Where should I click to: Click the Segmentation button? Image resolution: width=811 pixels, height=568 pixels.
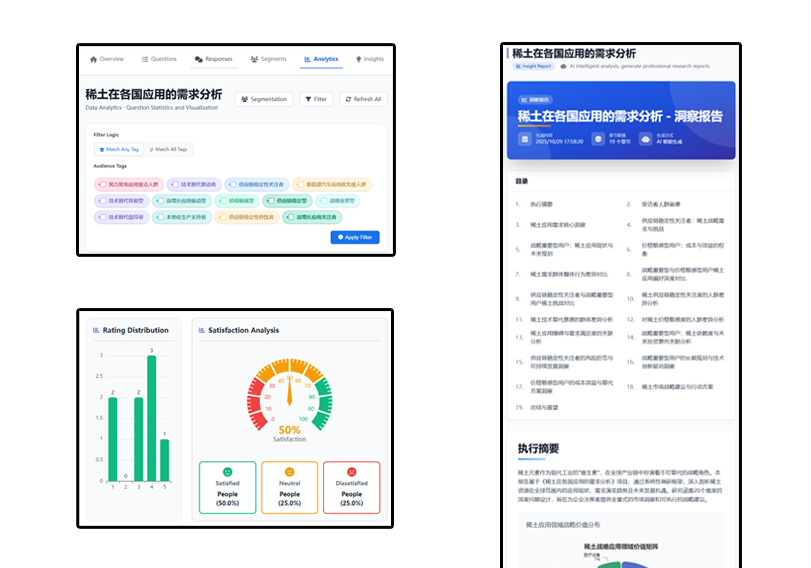[264, 99]
